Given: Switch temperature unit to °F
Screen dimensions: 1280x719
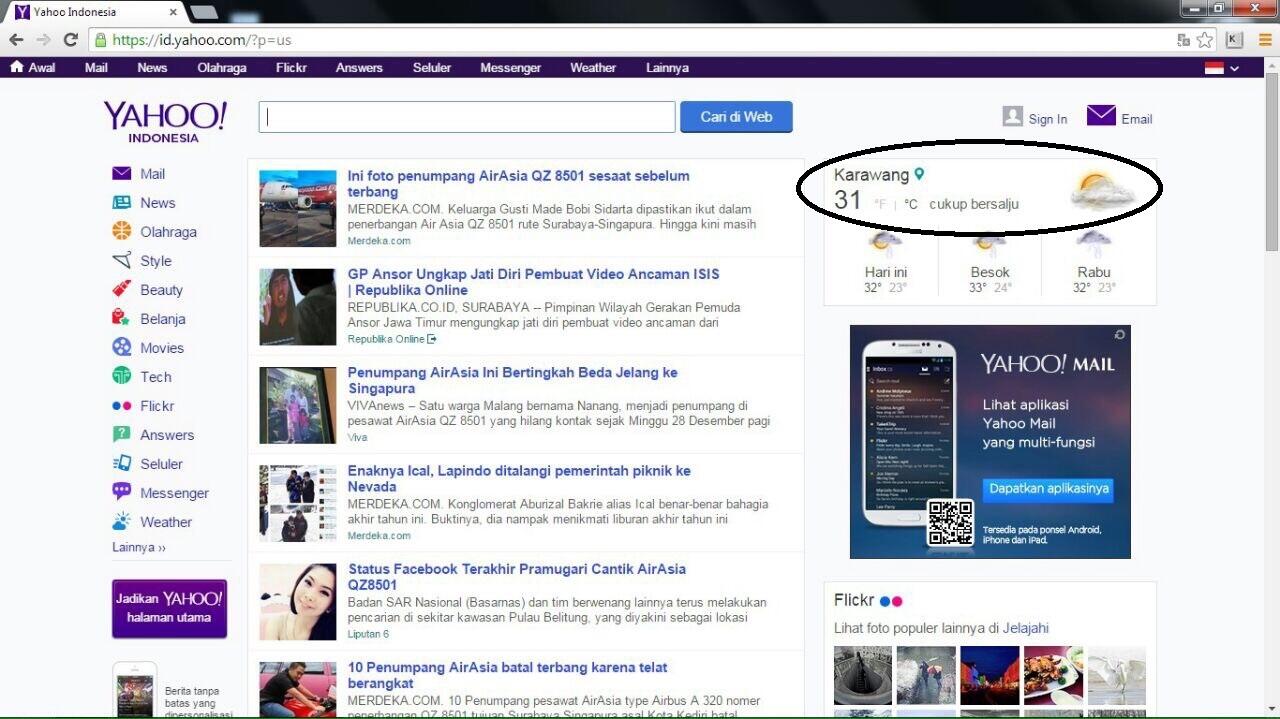Looking at the screenshot, I should pyautogui.click(x=880, y=204).
